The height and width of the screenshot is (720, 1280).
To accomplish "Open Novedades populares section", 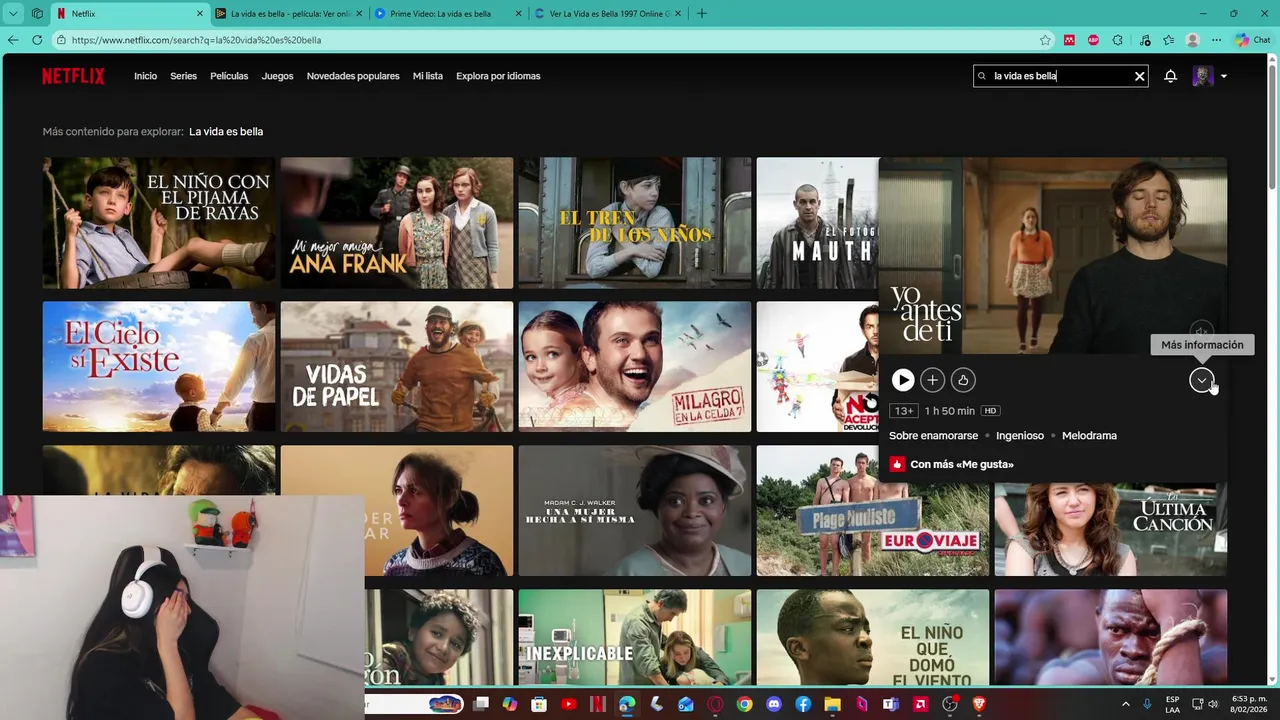I will [353, 76].
